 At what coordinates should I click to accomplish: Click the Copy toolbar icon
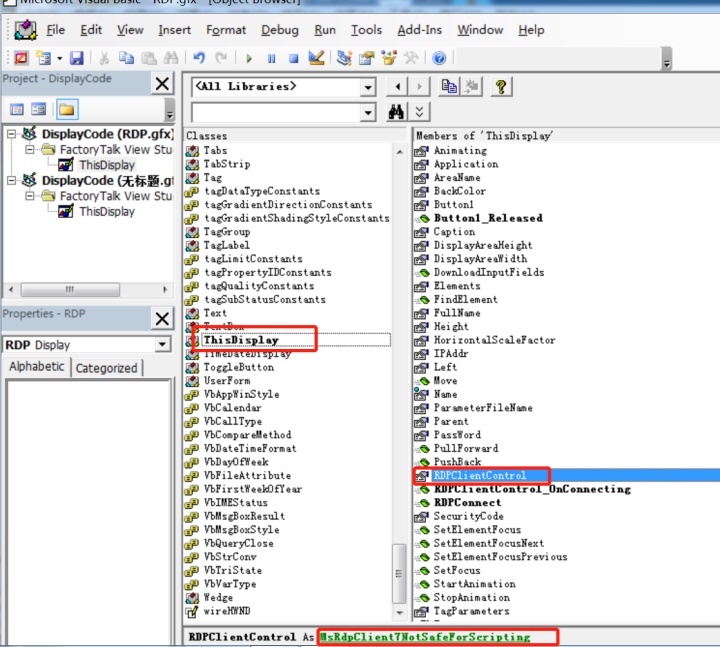pyautogui.click(x=126, y=58)
